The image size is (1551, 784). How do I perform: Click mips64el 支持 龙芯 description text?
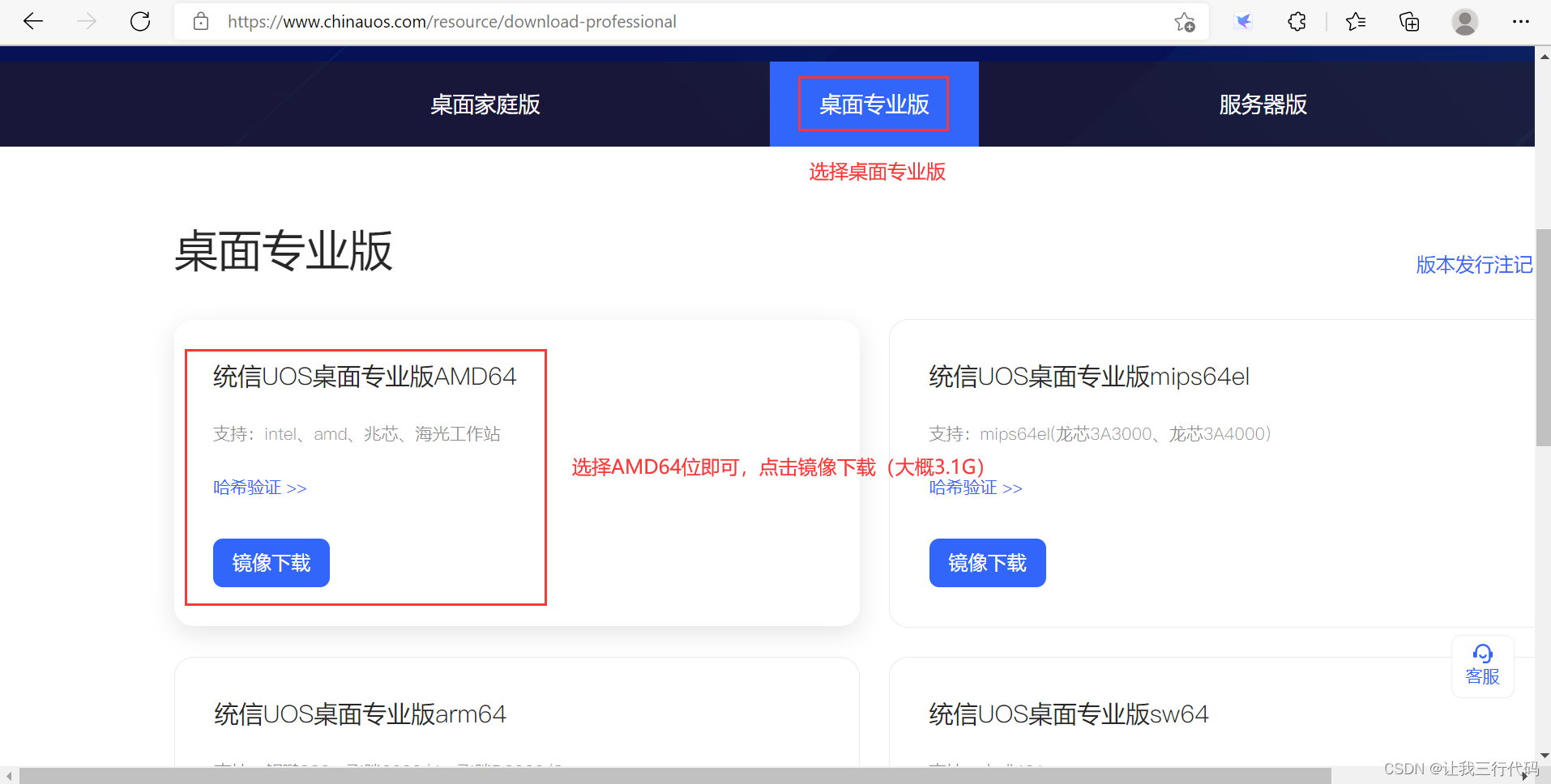click(1100, 434)
